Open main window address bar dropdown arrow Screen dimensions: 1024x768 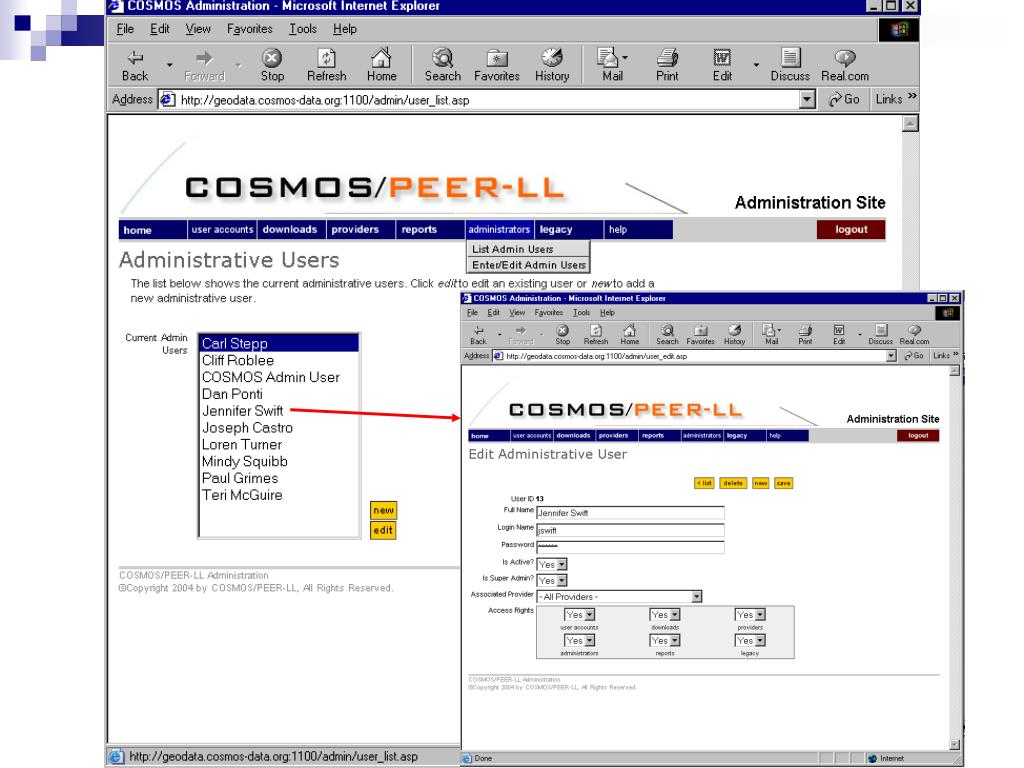pos(807,99)
